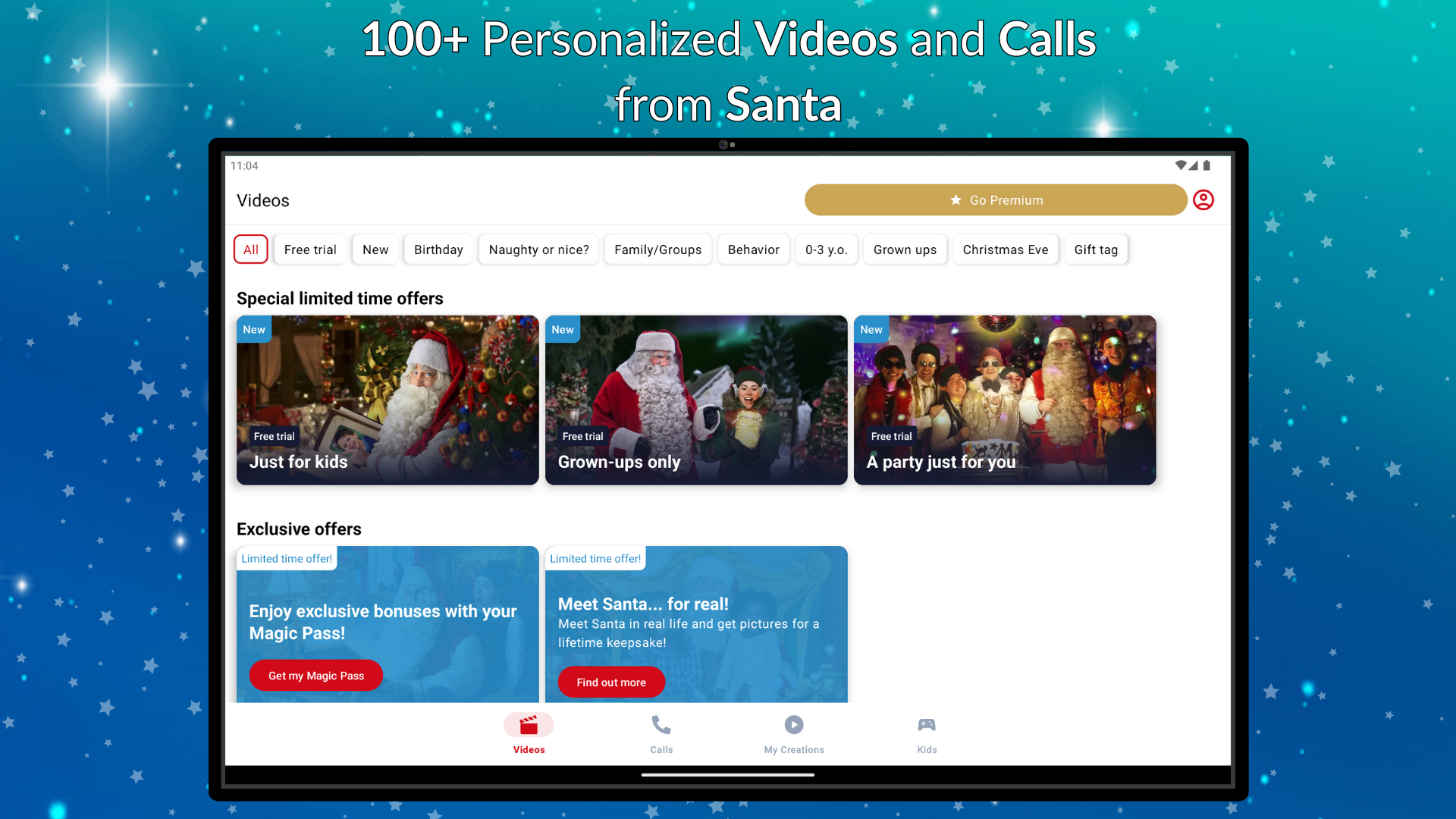The height and width of the screenshot is (819, 1456).
Task: Tap the Wi-Fi status icon
Action: [x=1181, y=165]
